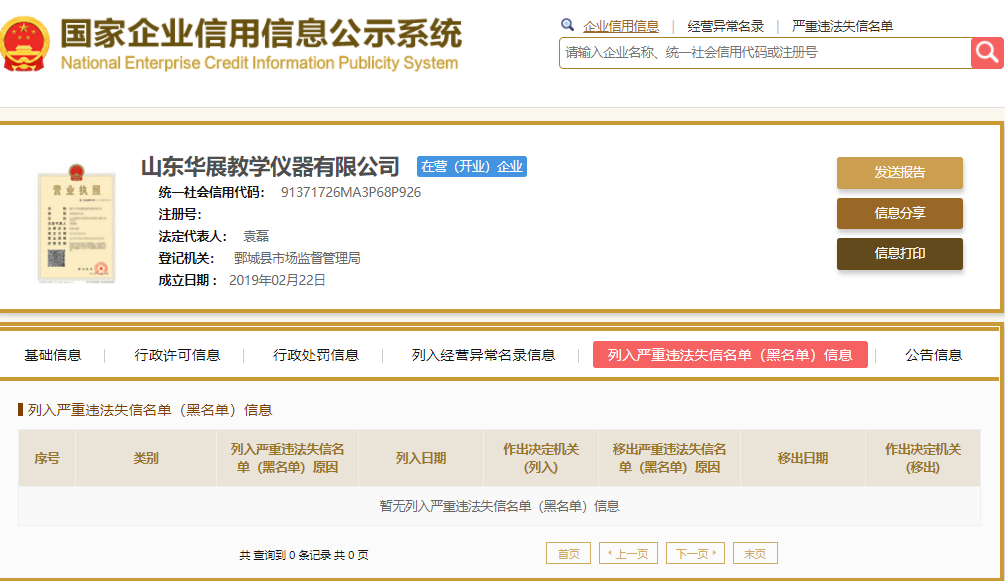
Task: Click the 下一页 pagination button
Action: click(695, 553)
